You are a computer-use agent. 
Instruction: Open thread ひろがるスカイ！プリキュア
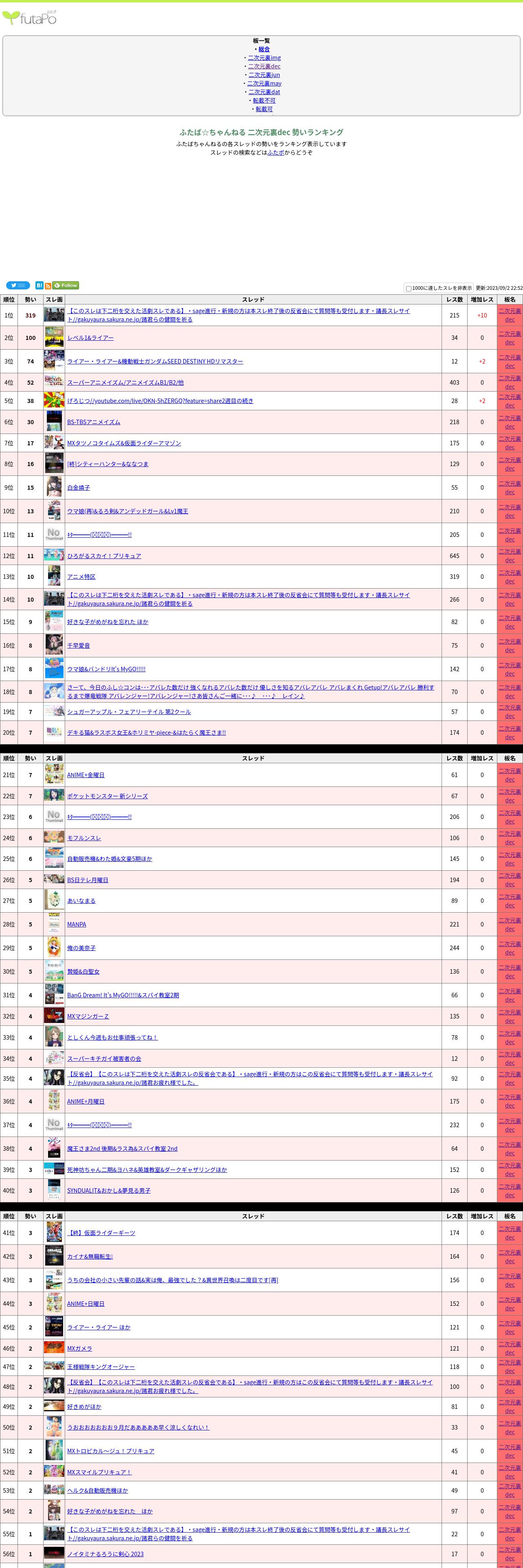[104, 556]
